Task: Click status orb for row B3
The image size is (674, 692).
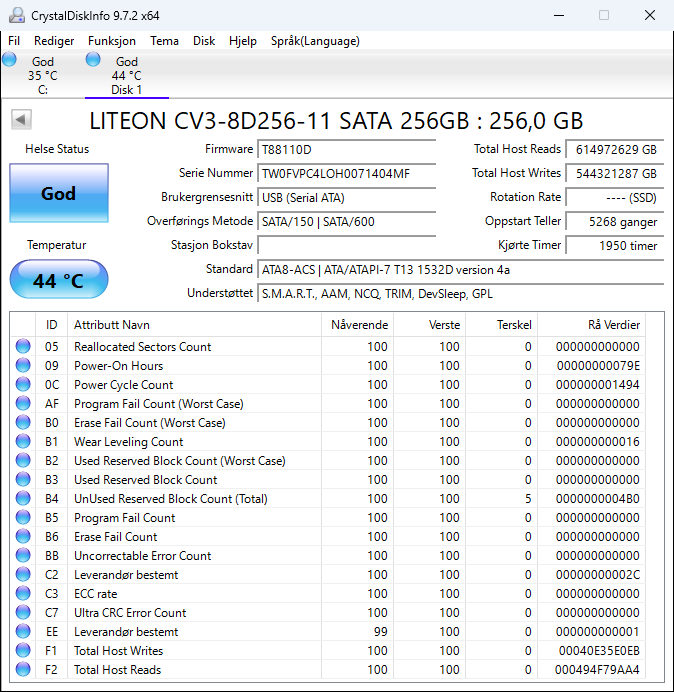Action: point(23,479)
